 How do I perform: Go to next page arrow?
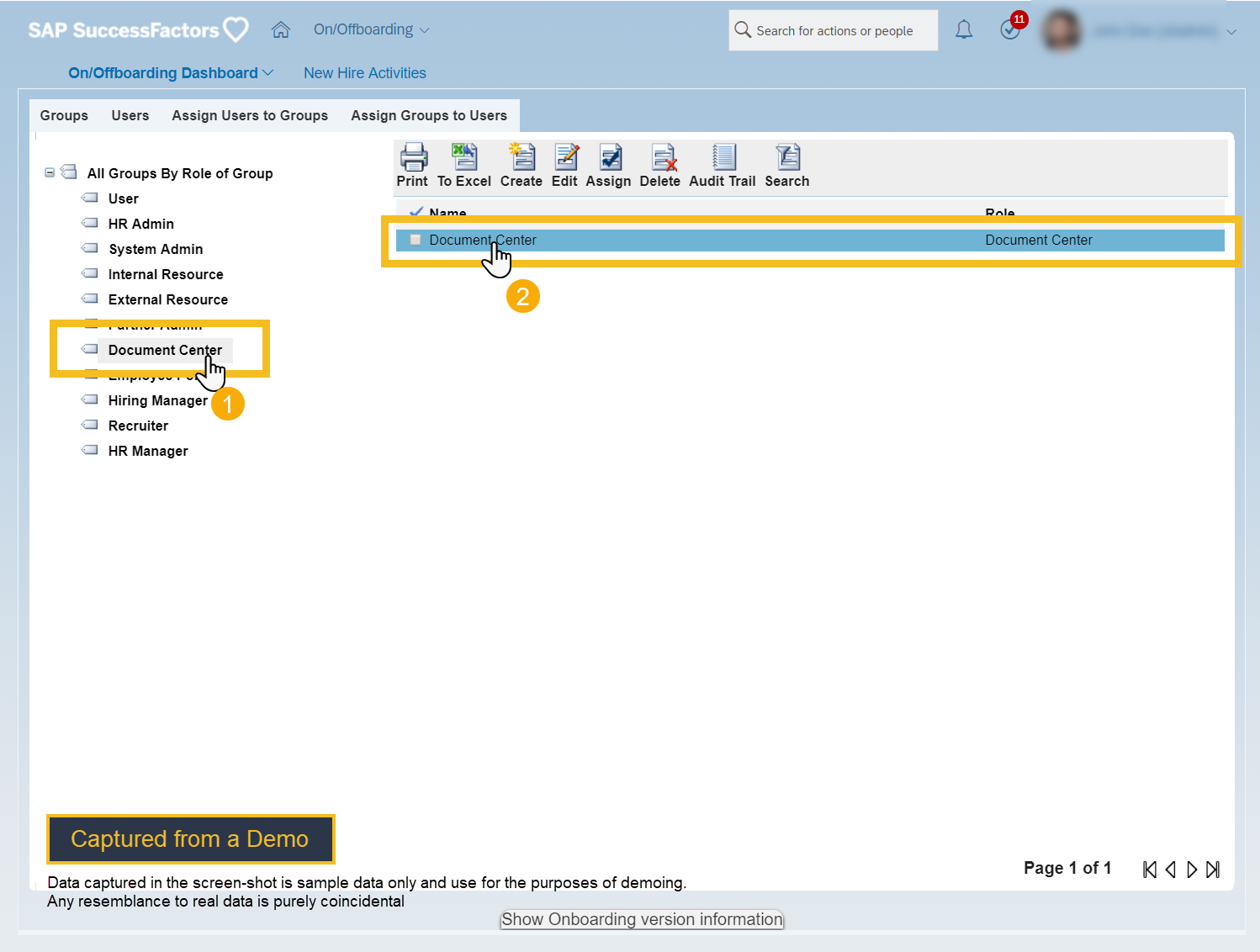1192,870
